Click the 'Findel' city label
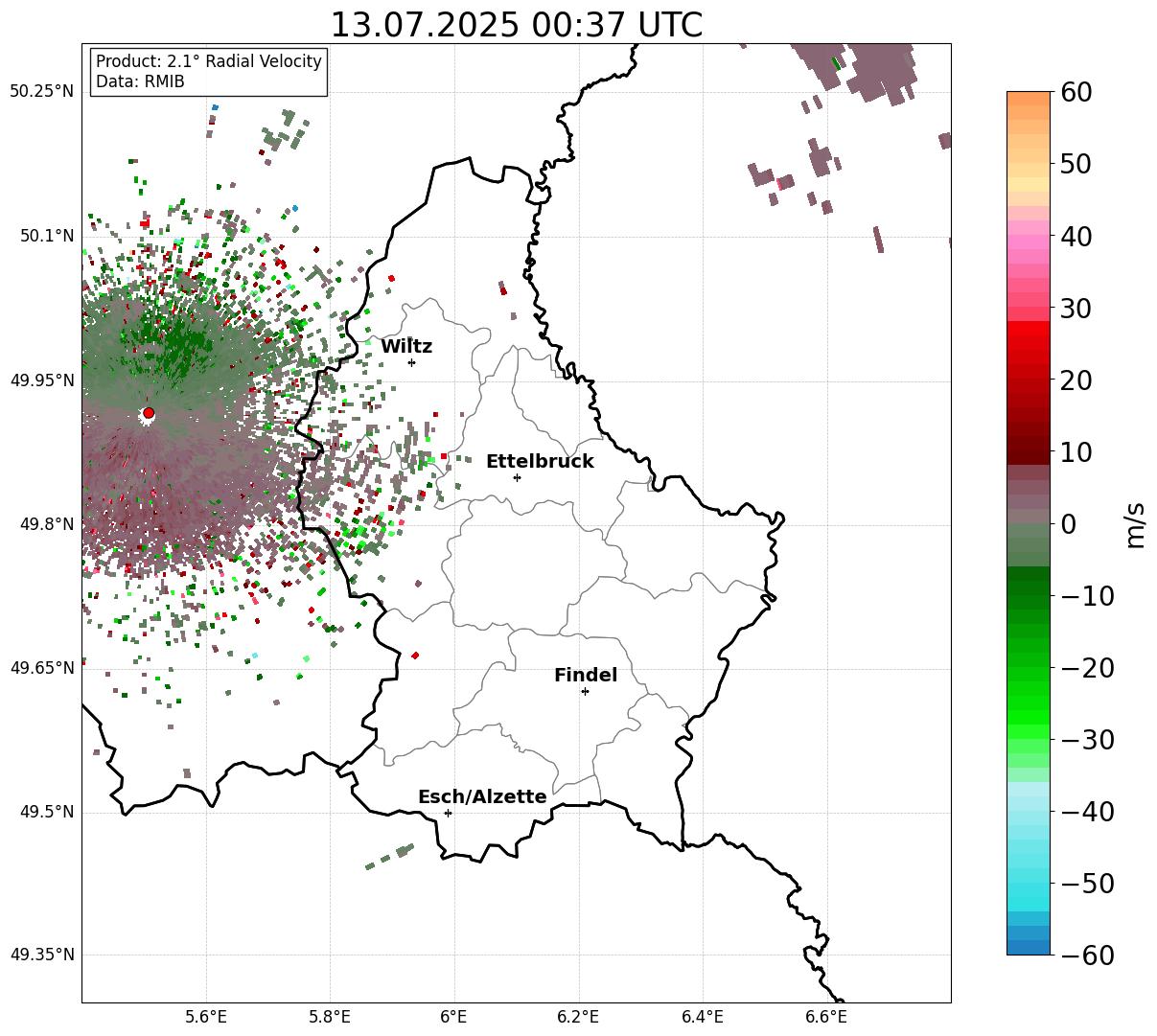Image resolution: width=1157 pixels, height=1036 pixels. click(x=586, y=676)
